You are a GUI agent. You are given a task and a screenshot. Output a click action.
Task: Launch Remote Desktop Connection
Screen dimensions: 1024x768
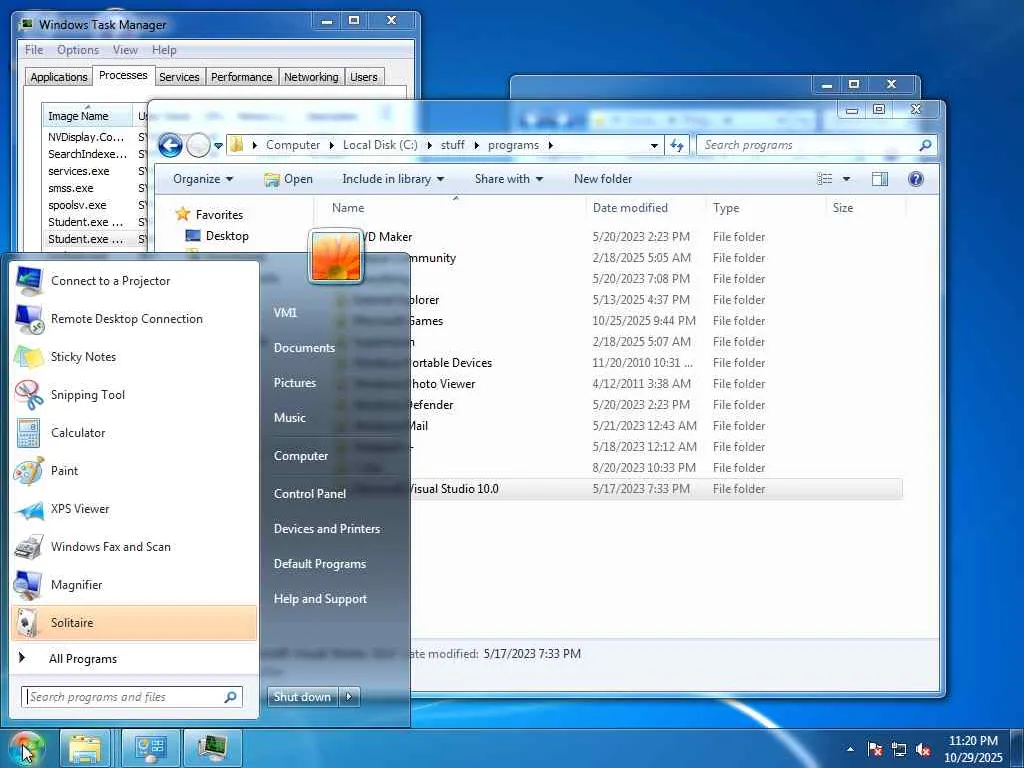[134, 319]
